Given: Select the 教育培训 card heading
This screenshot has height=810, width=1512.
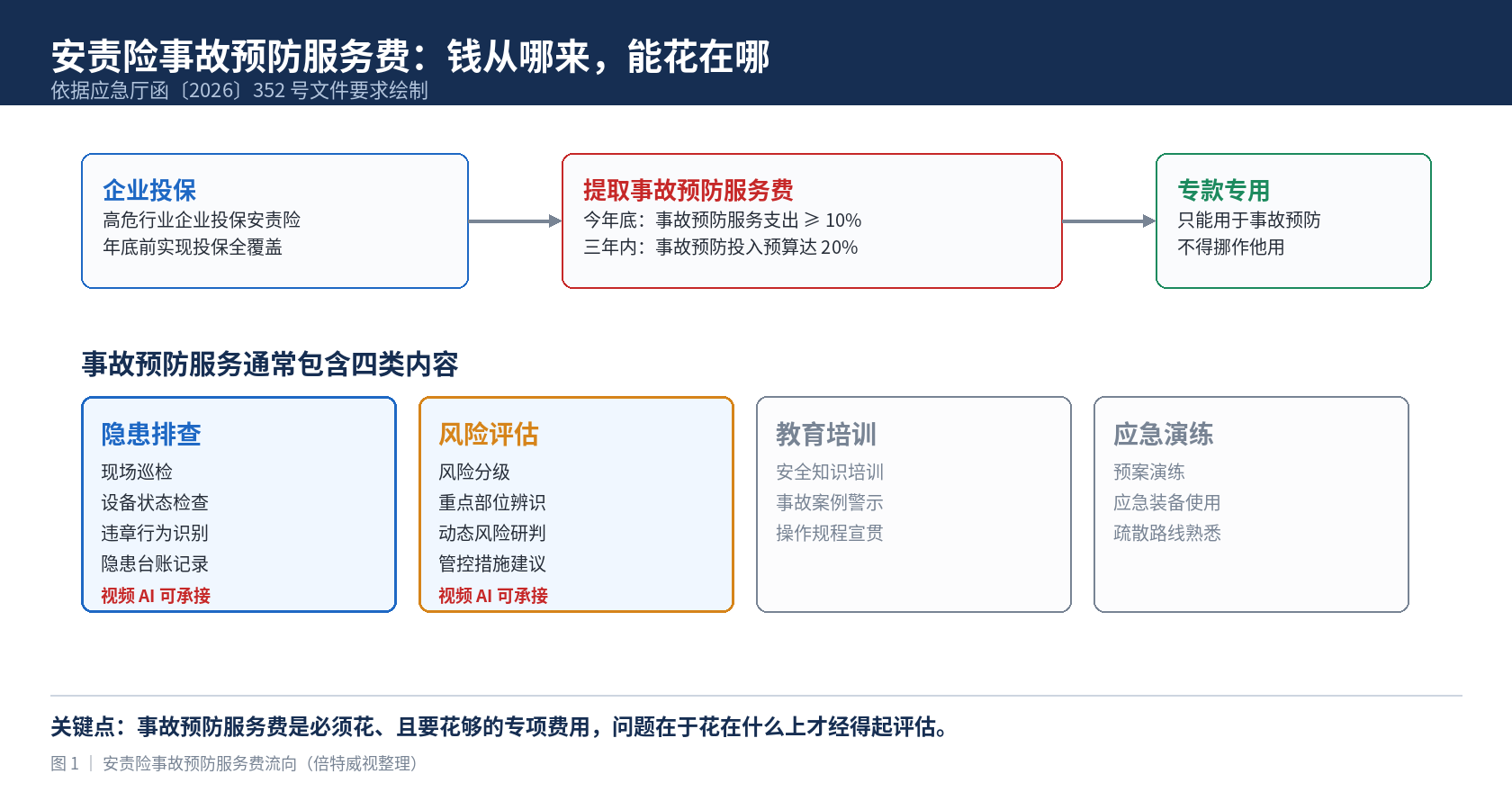Looking at the screenshot, I should tap(826, 434).
